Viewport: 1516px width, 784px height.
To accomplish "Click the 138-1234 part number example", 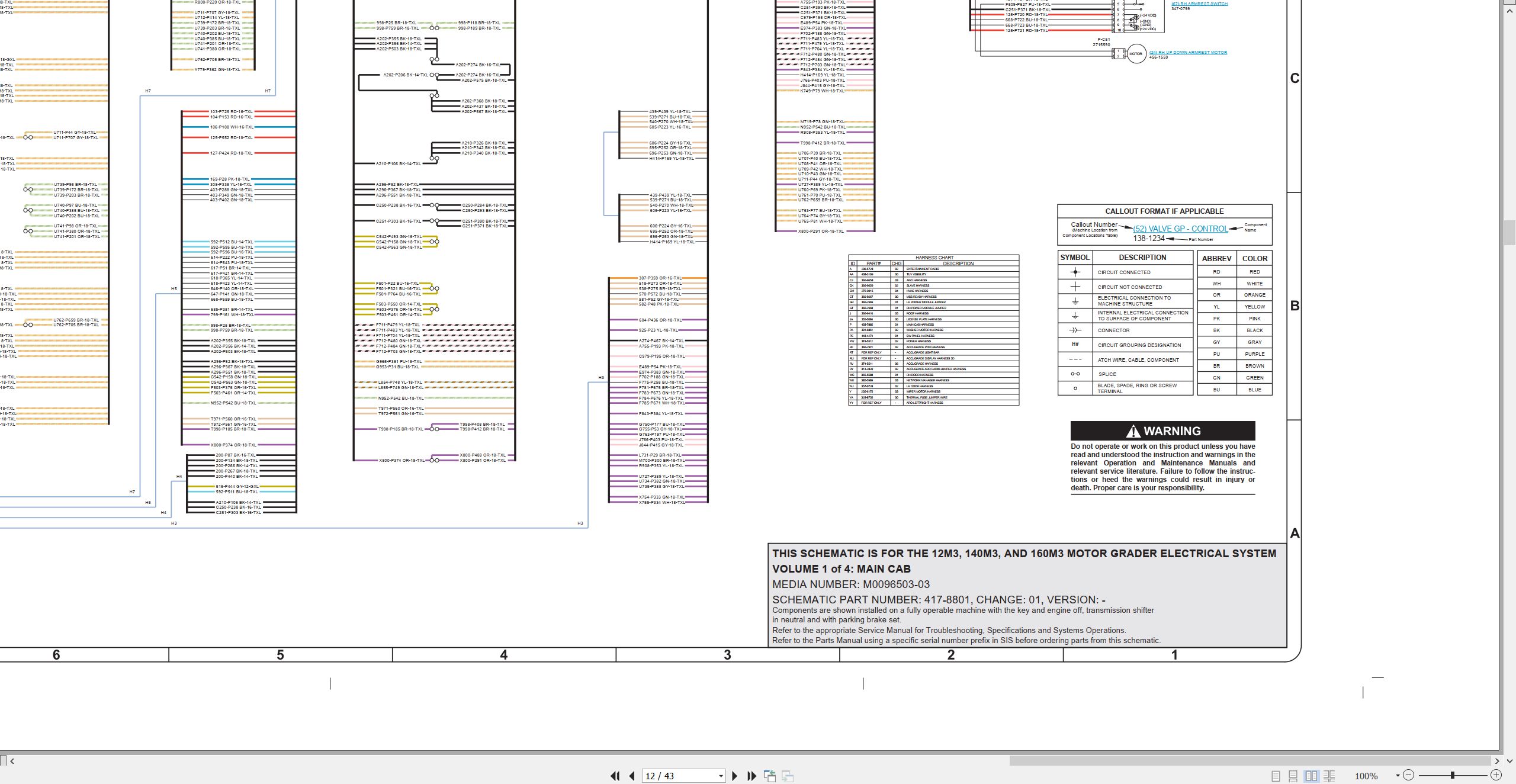I will click(1149, 238).
